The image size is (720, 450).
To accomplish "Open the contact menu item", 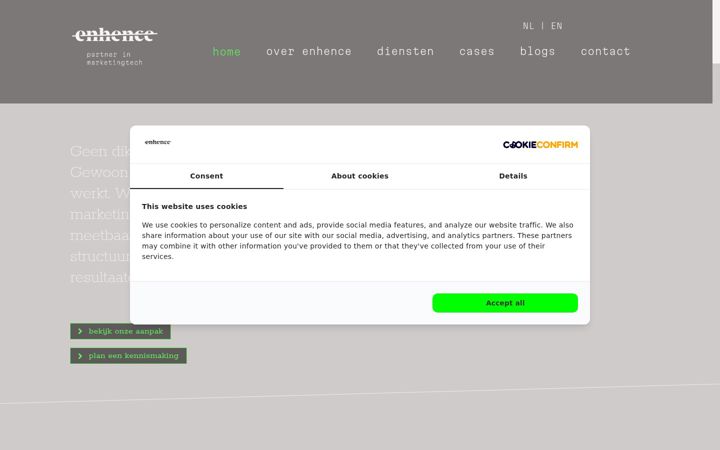I will [x=605, y=51].
